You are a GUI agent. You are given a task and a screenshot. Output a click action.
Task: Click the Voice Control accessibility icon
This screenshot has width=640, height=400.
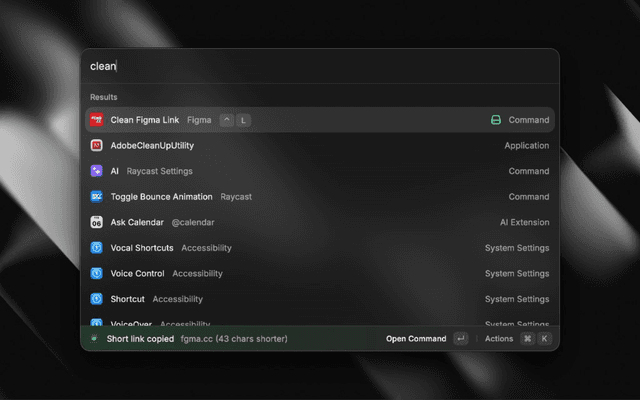(x=97, y=273)
